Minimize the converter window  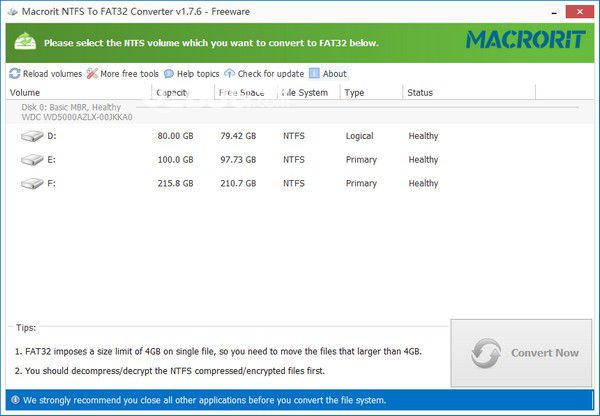click(554, 12)
